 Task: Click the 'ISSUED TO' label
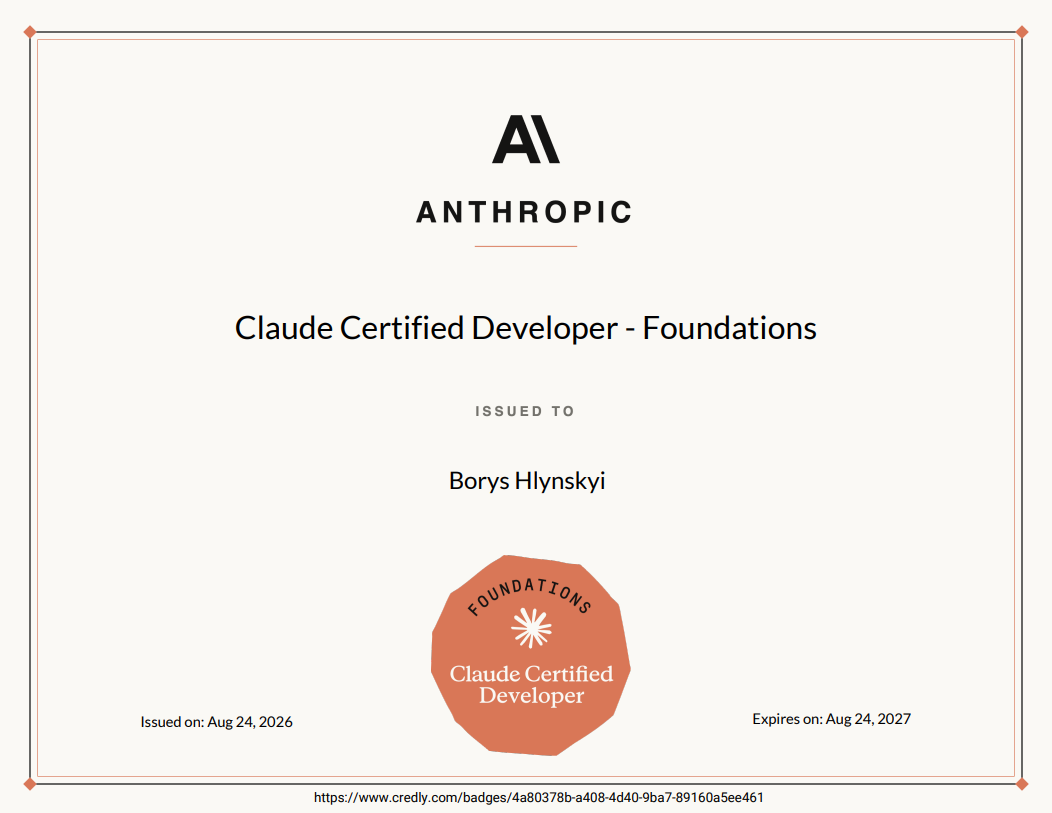point(525,411)
